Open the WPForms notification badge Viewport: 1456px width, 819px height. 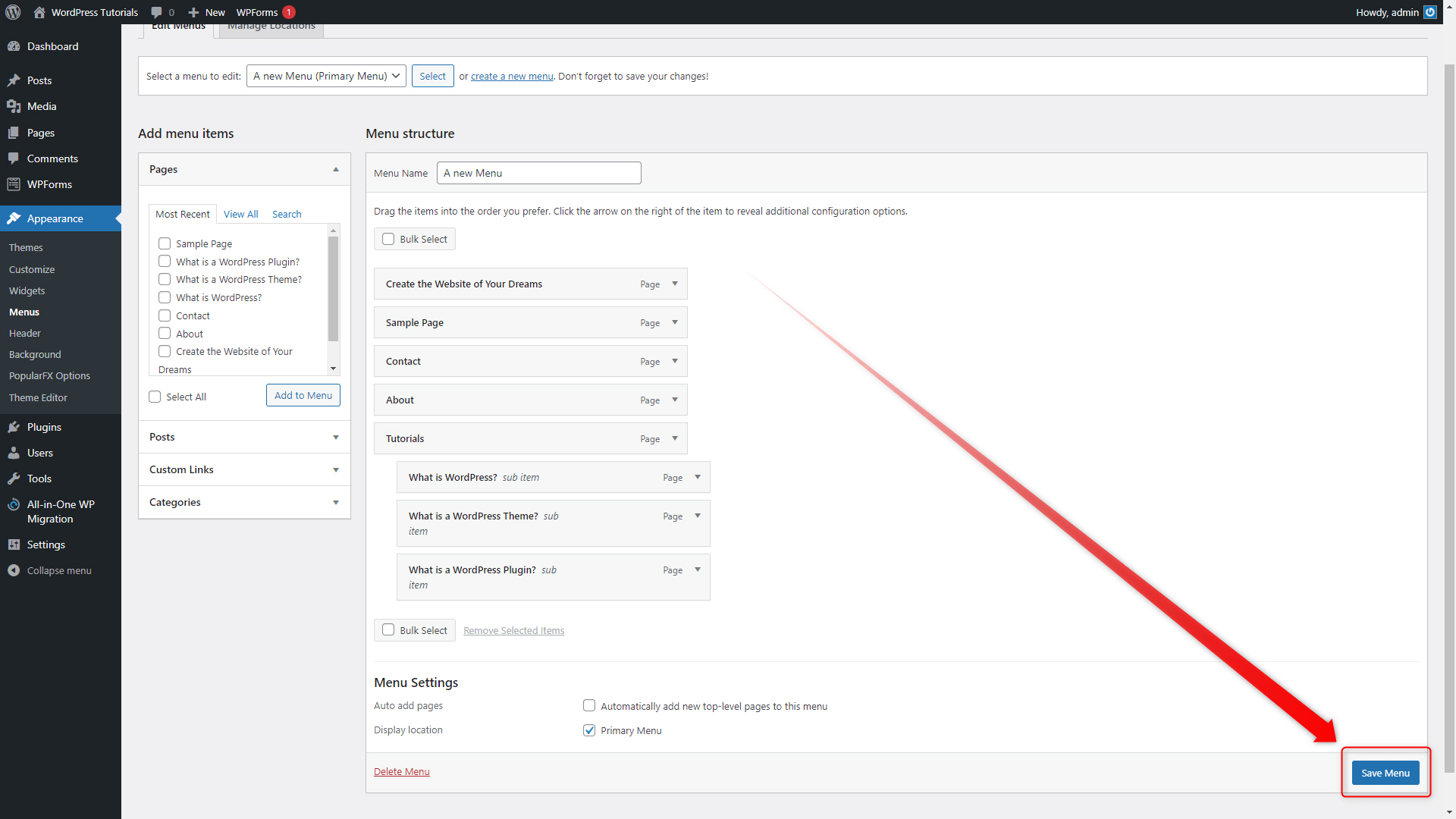pos(289,12)
